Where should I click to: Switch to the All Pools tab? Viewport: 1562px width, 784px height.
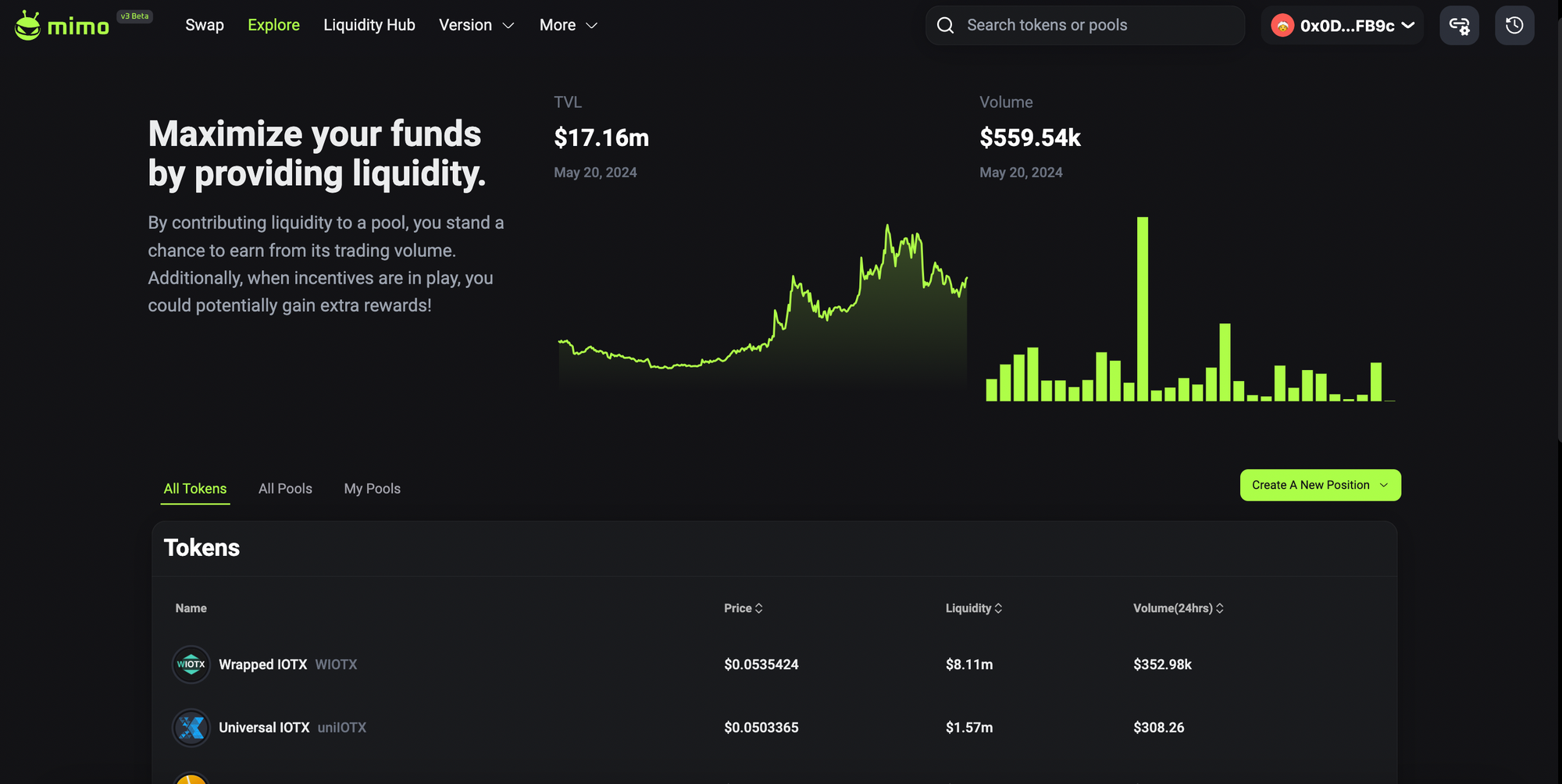point(285,489)
